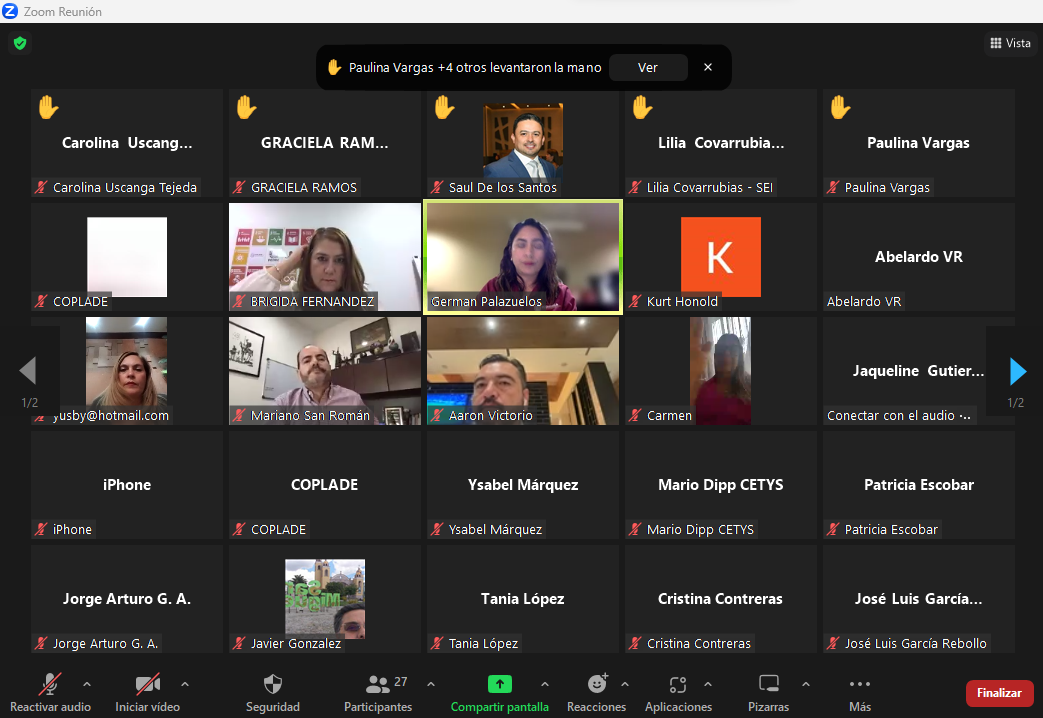
Task: Expand chevron next to Participantes
Action: click(431, 684)
